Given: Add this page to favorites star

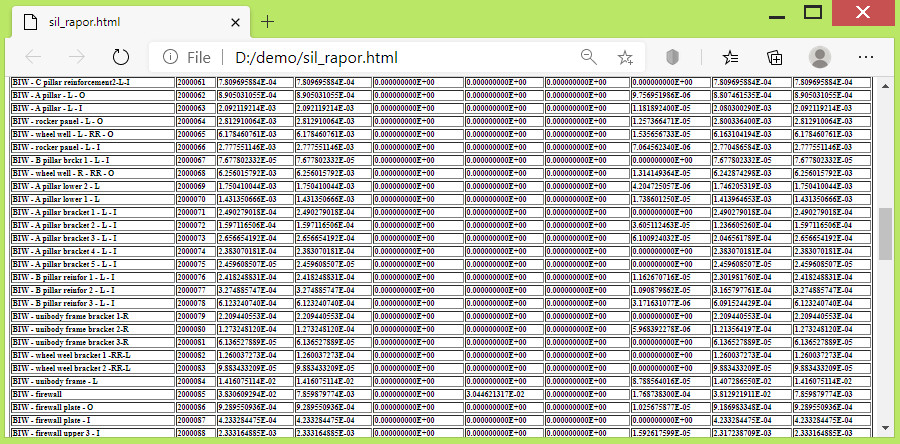Looking at the screenshot, I should [x=625, y=57].
